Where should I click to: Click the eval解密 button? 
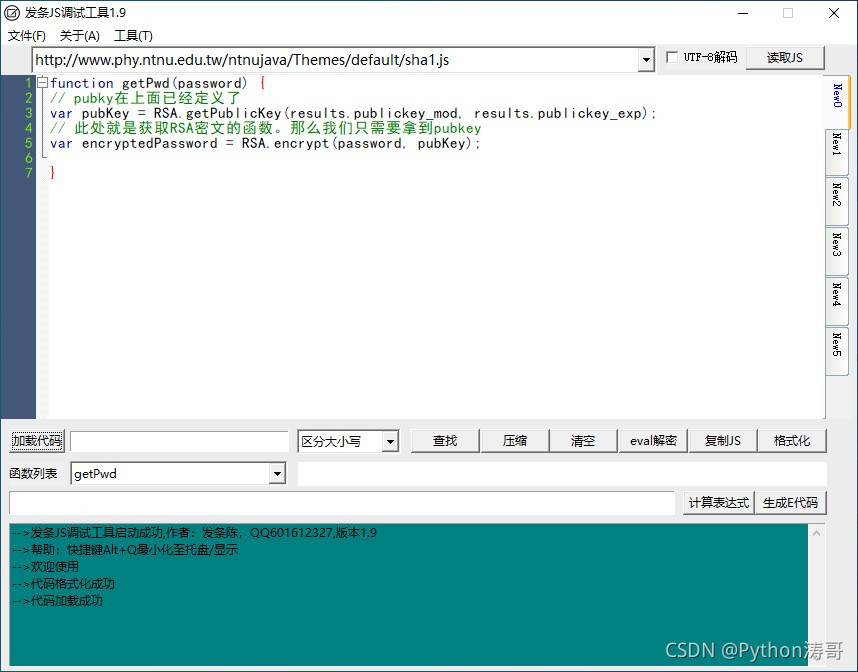[653, 441]
